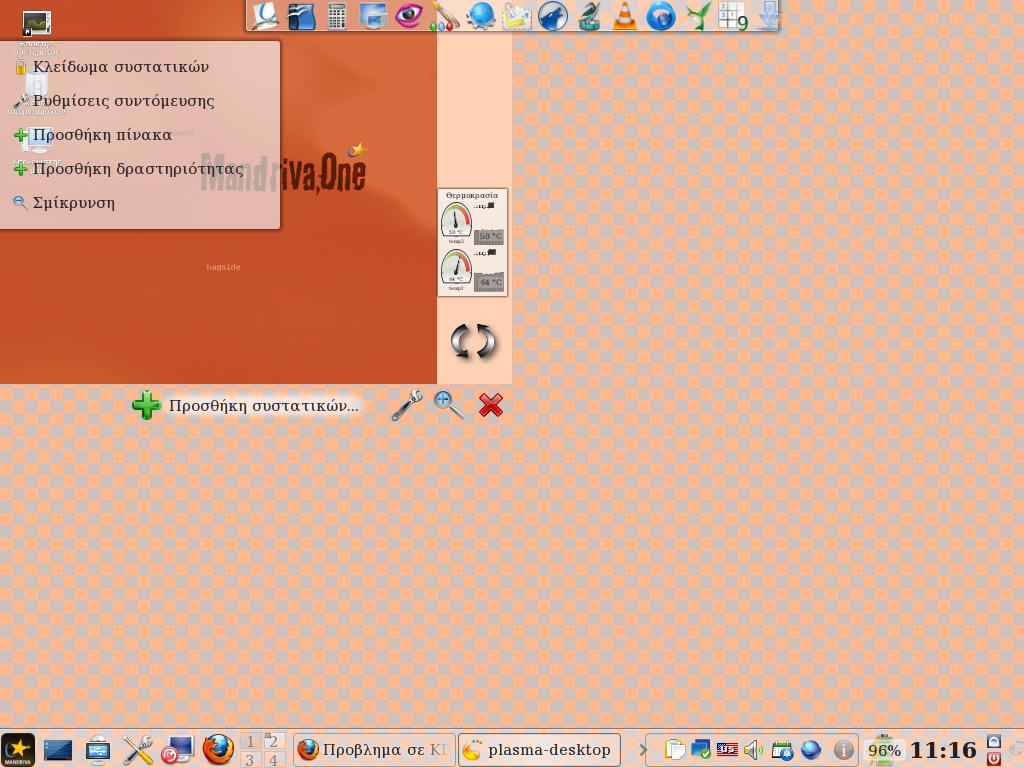1024x768 pixels.
Task: Open the Mandriva start menu
Action: coord(18,750)
